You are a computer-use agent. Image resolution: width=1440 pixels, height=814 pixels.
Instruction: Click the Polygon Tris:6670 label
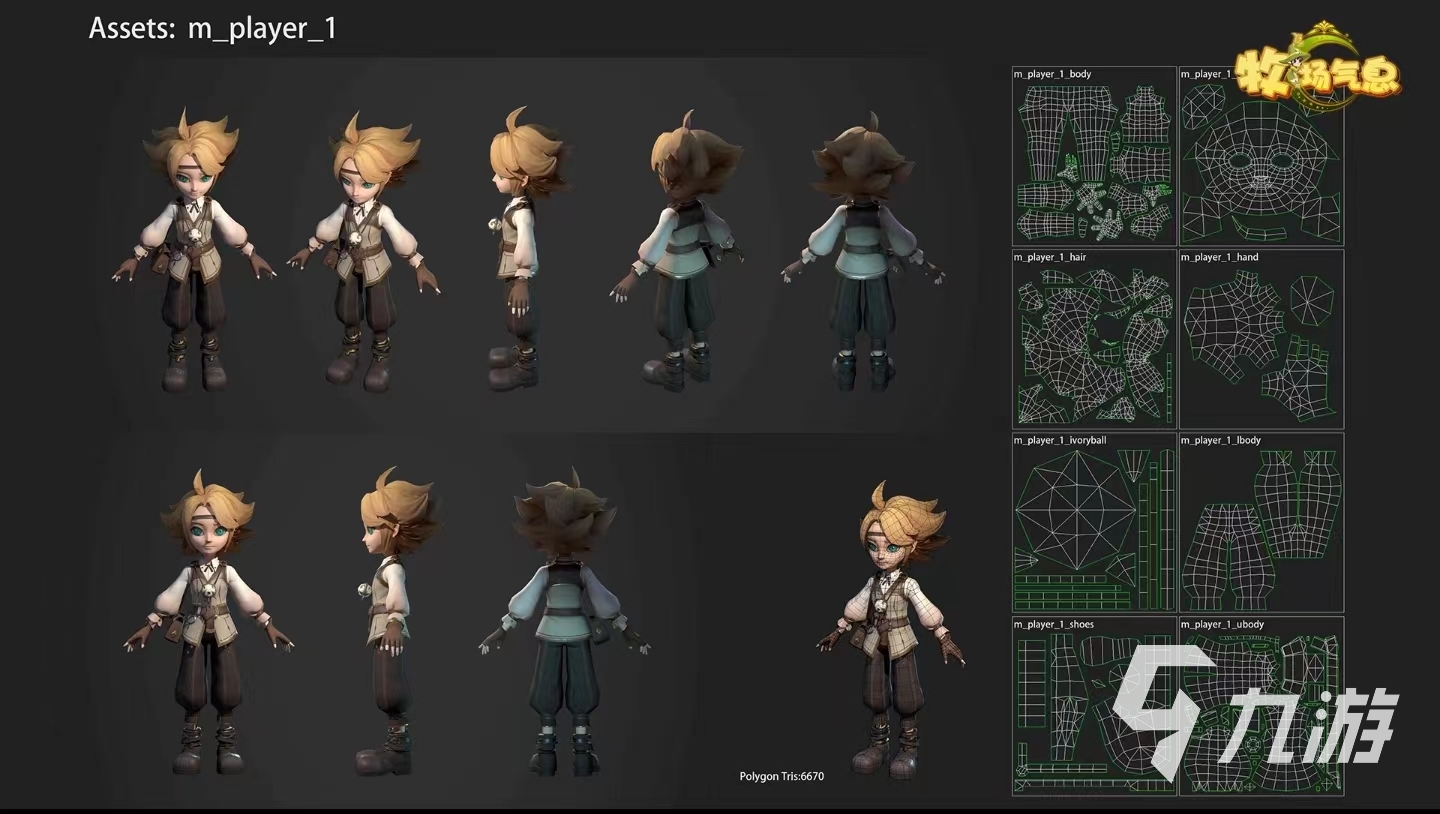(781, 776)
